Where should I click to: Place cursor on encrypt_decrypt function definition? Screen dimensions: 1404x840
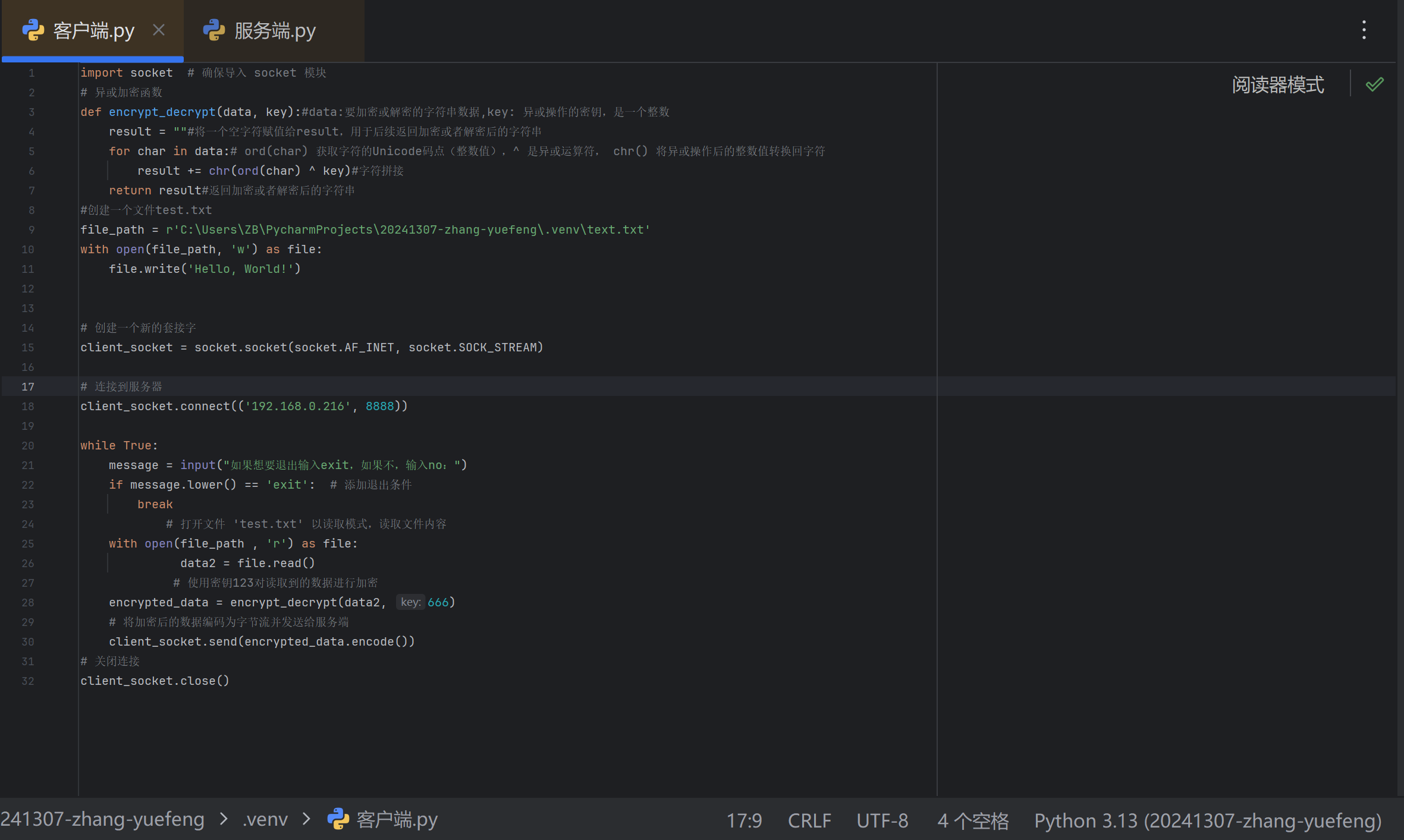pyautogui.click(x=162, y=112)
